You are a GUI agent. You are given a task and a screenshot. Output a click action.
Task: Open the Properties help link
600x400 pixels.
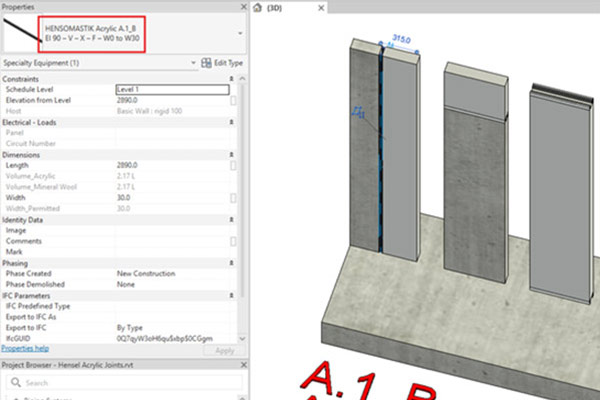[x=25, y=349]
